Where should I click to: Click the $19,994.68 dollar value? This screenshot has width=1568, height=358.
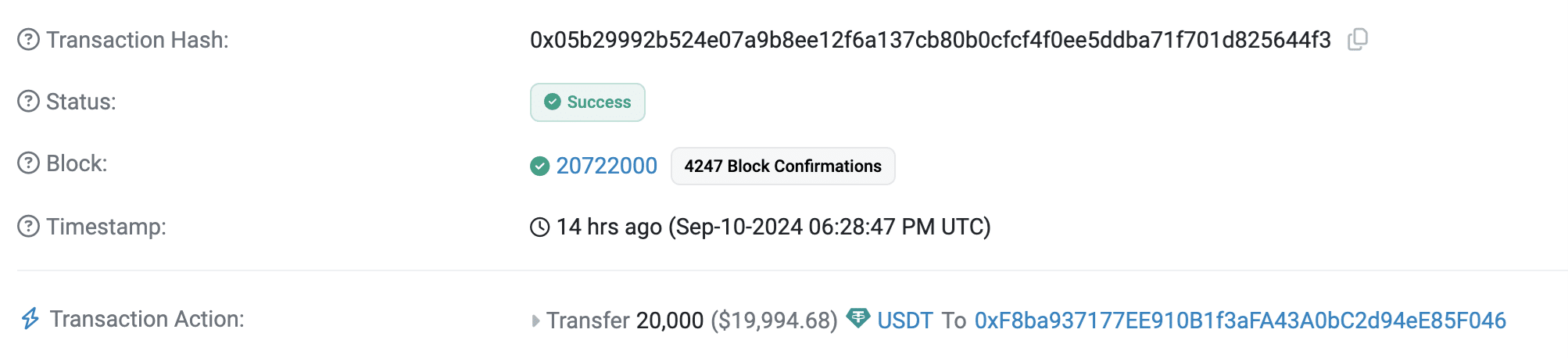[x=774, y=320]
